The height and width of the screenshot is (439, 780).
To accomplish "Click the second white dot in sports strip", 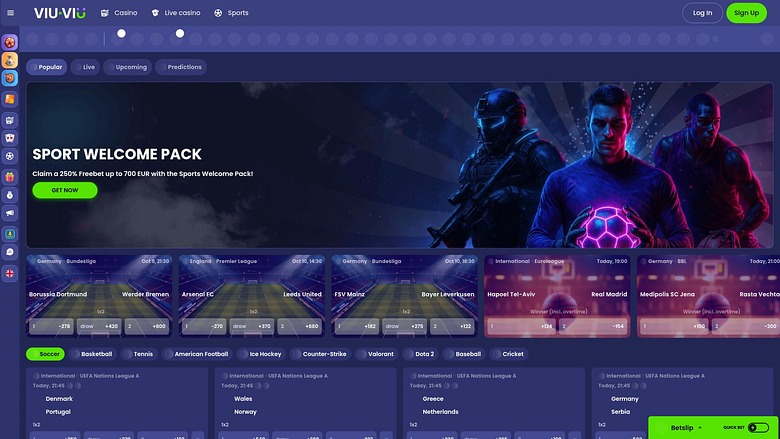I will point(180,33).
